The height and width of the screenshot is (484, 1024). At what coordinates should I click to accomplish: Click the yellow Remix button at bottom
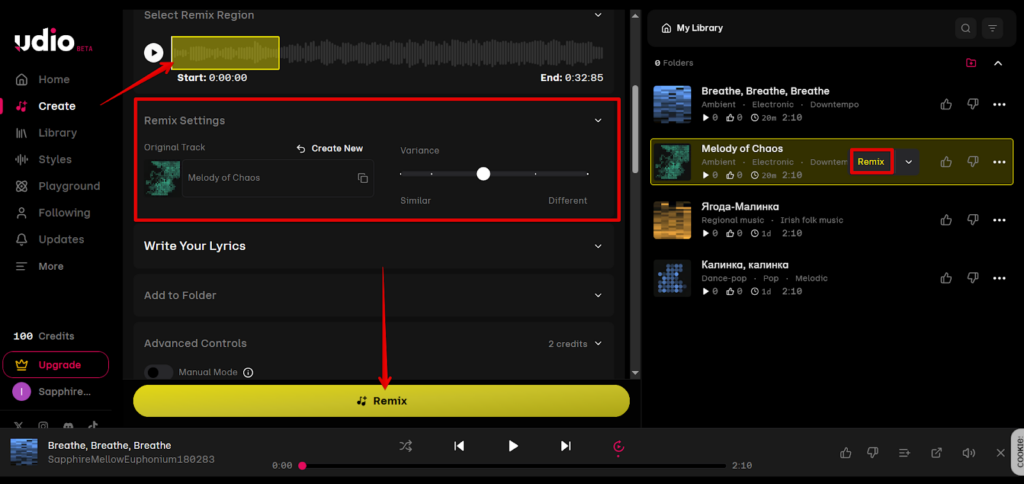[381, 401]
